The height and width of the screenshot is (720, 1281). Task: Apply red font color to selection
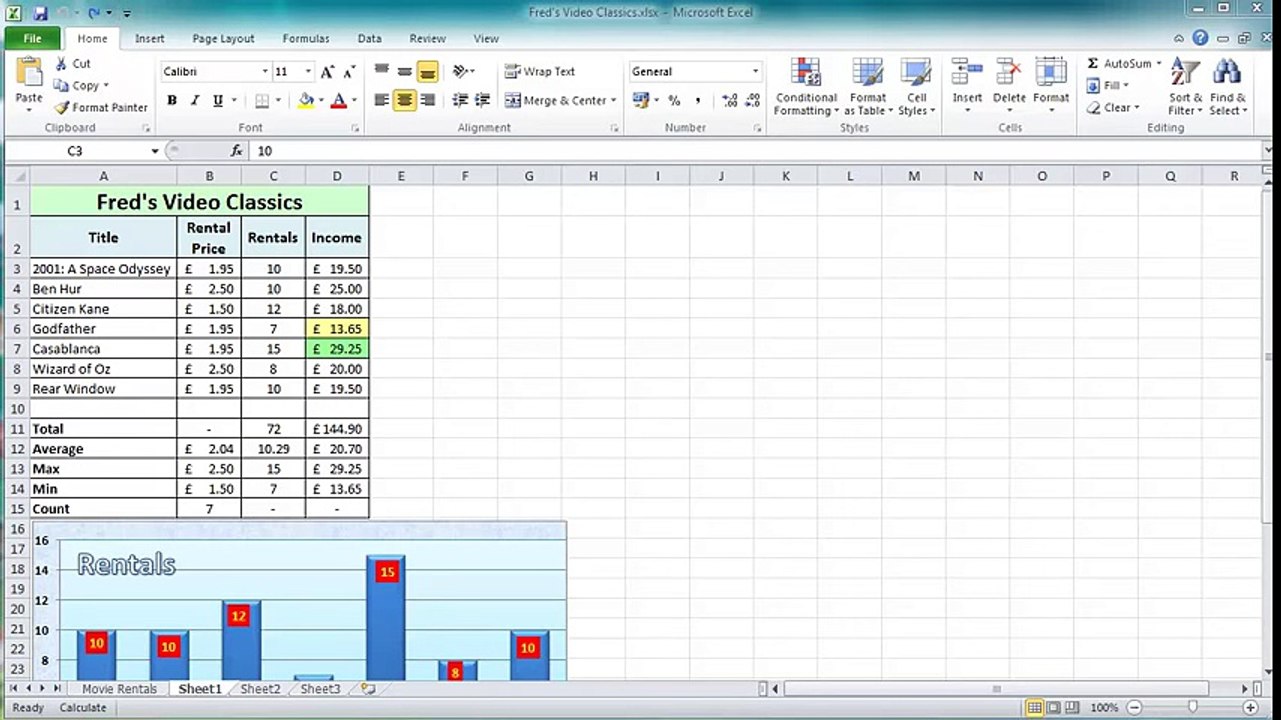pos(339,100)
